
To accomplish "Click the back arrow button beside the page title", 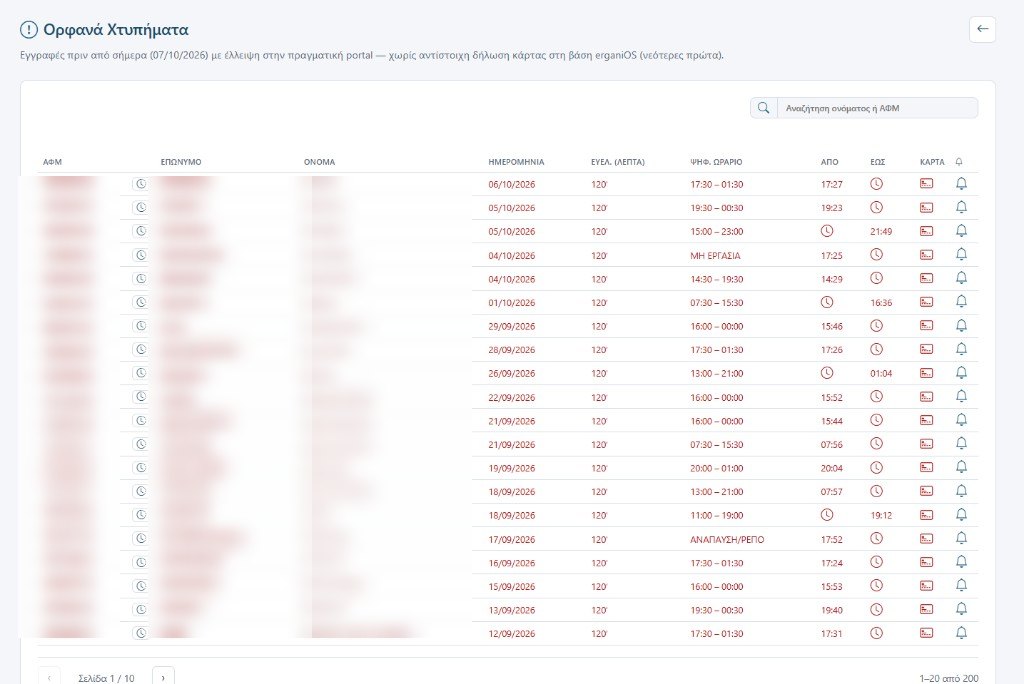I will (x=982, y=29).
